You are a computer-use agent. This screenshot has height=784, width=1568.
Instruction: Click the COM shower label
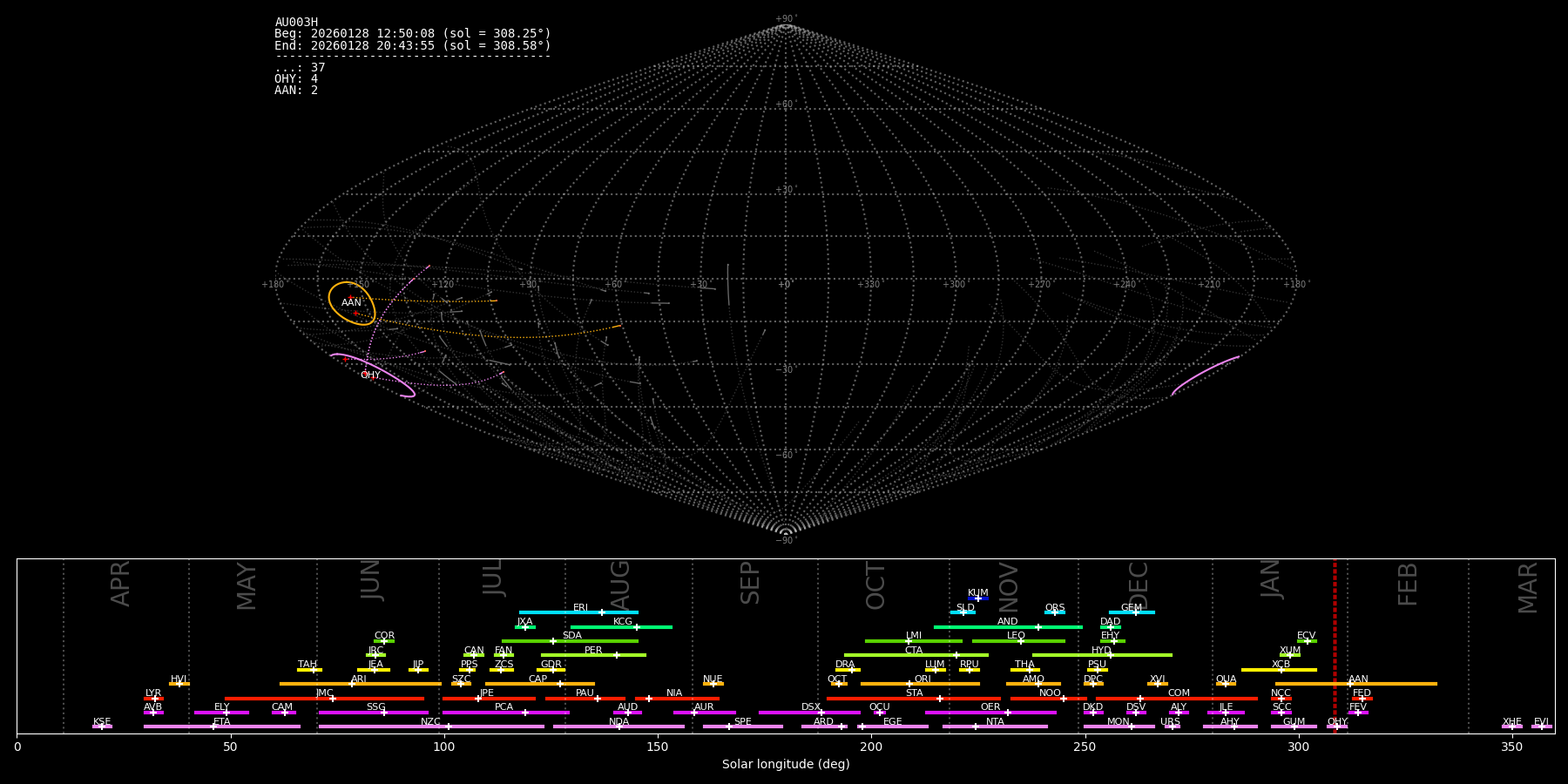(1179, 693)
